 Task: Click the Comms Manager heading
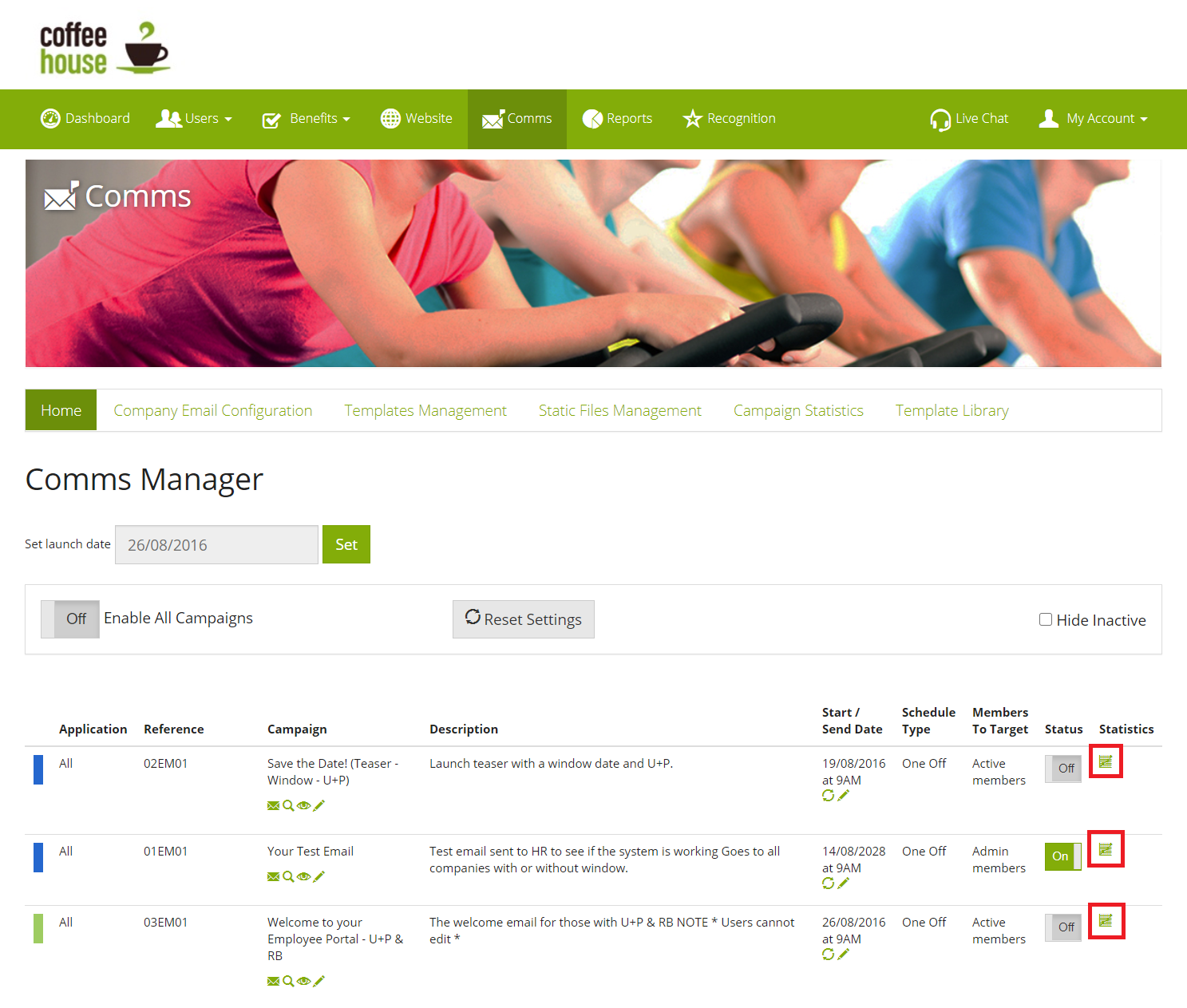144,480
